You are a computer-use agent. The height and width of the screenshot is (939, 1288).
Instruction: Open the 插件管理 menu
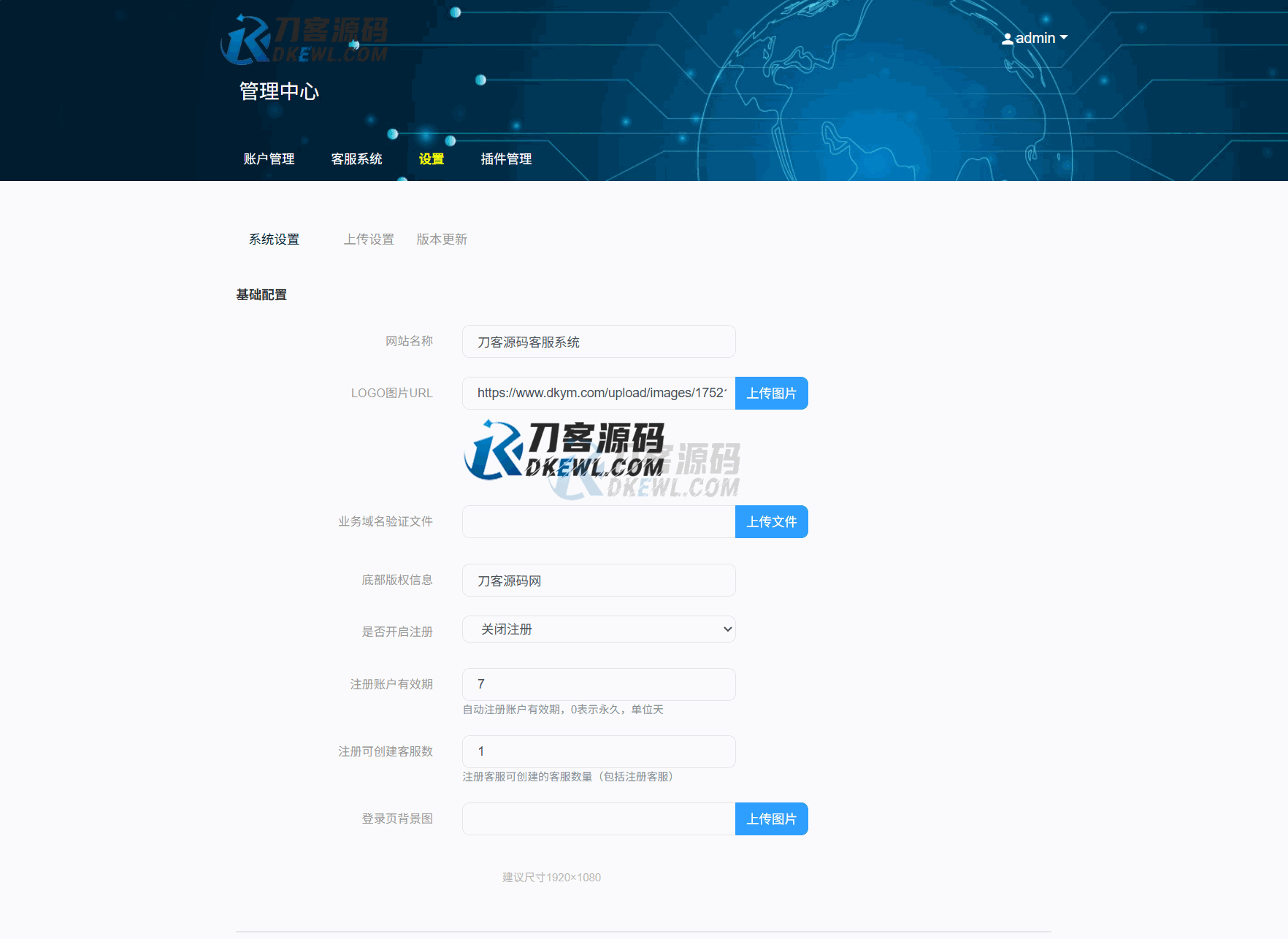pyautogui.click(x=506, y=159)
